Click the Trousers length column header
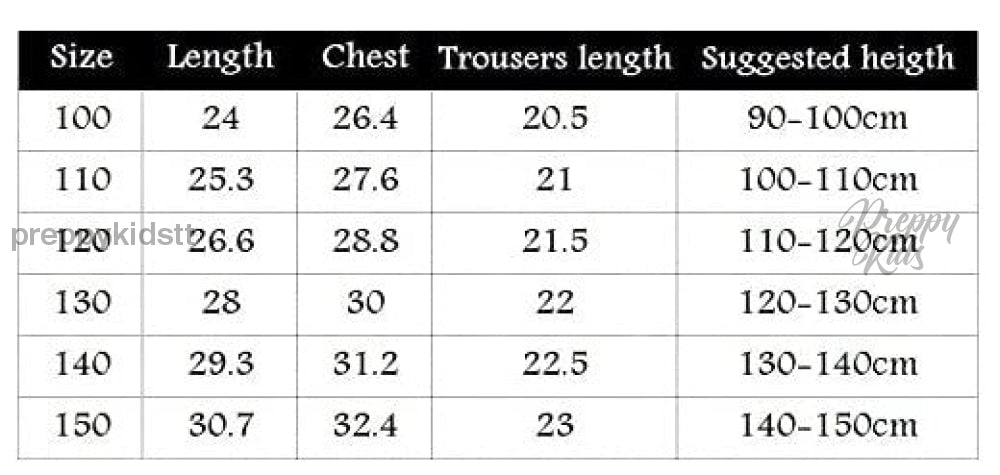Viewport: 1000px width, 475px height. point(554,58)
